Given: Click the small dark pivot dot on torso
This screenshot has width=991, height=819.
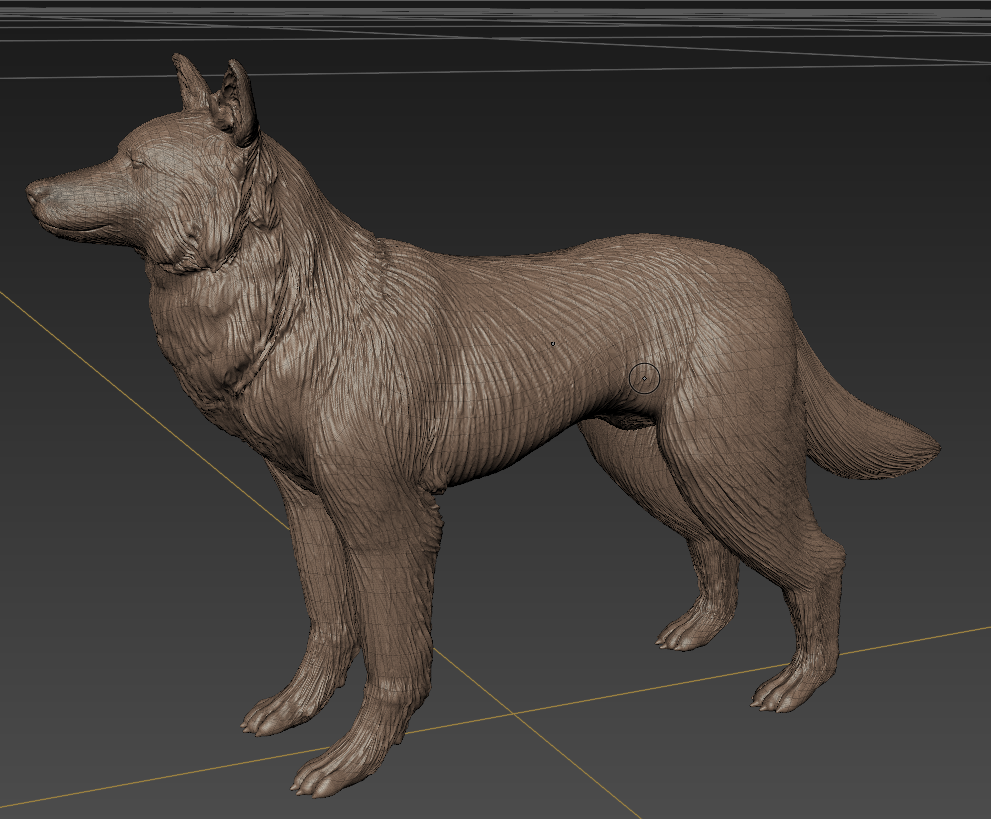Looking at the screenshot, I should 553,344.
